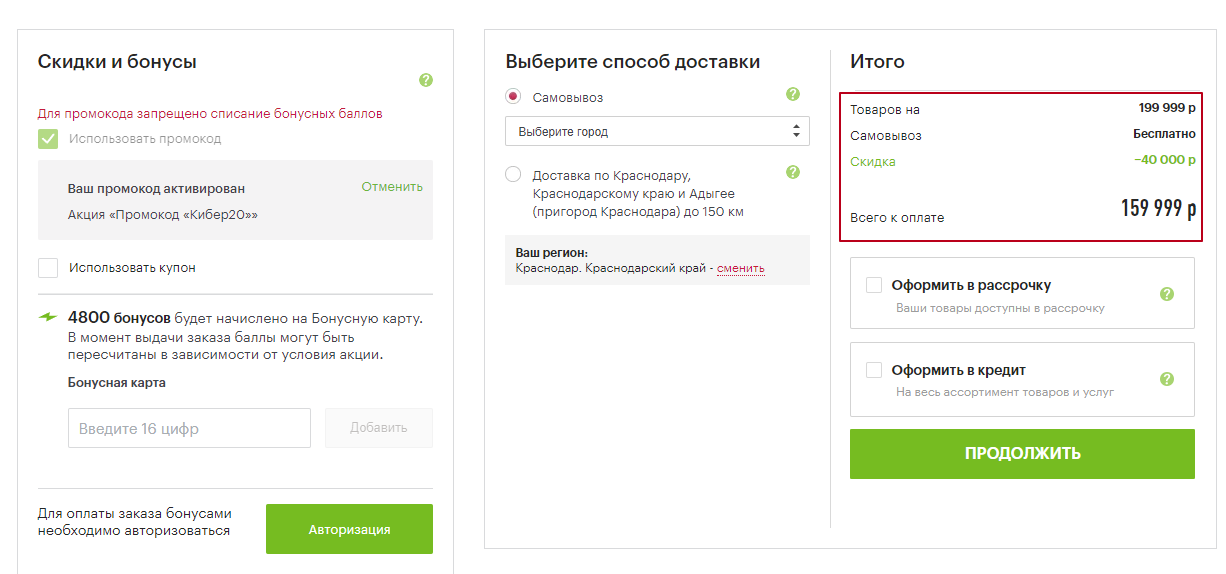Click the сменить region link
Viewport: 1226px width, 574px height.
[x=740, y=268]
